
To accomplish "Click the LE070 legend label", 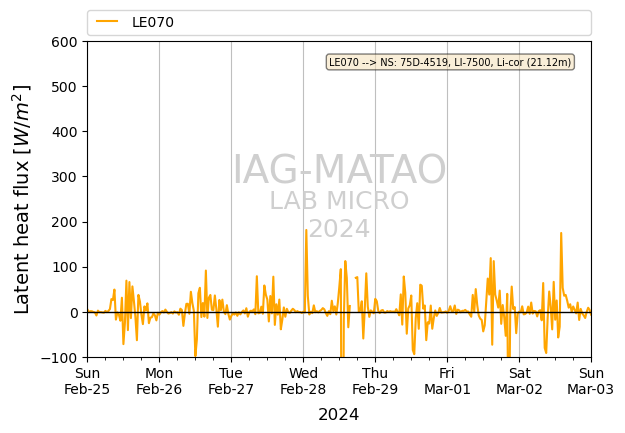I will (153, 22).
